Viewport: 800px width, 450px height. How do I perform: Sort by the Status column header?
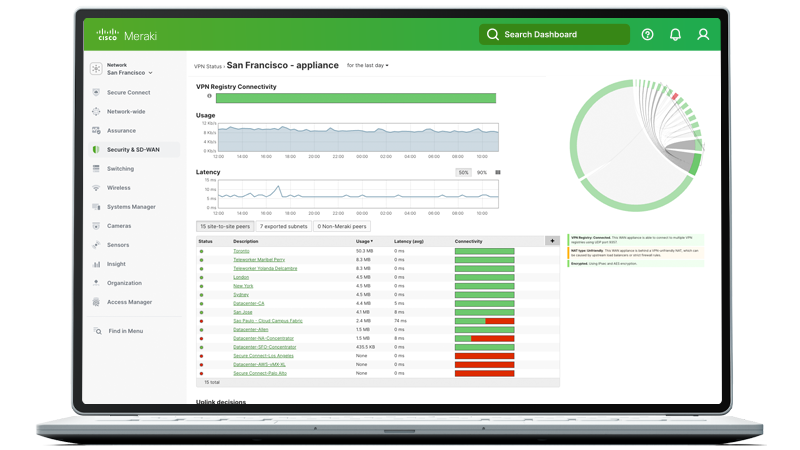point(206,241)
